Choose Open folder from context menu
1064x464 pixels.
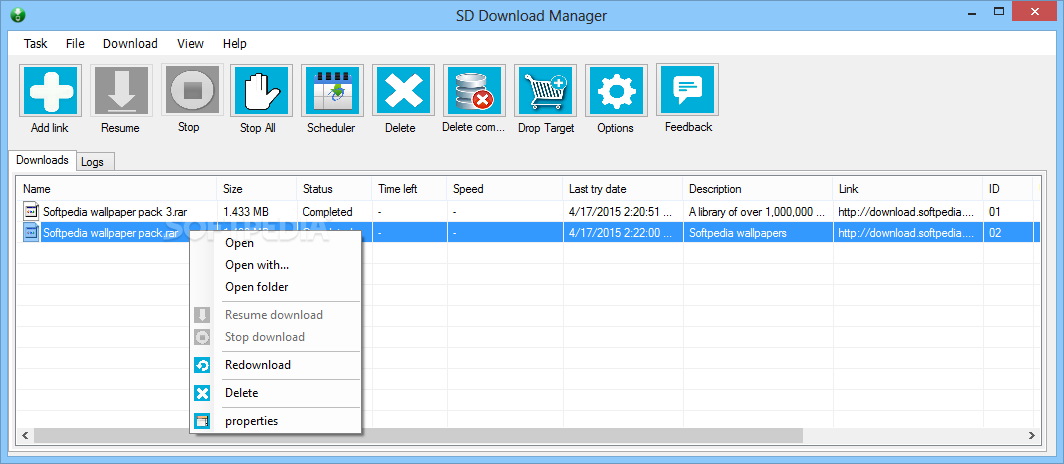[256, 287]
